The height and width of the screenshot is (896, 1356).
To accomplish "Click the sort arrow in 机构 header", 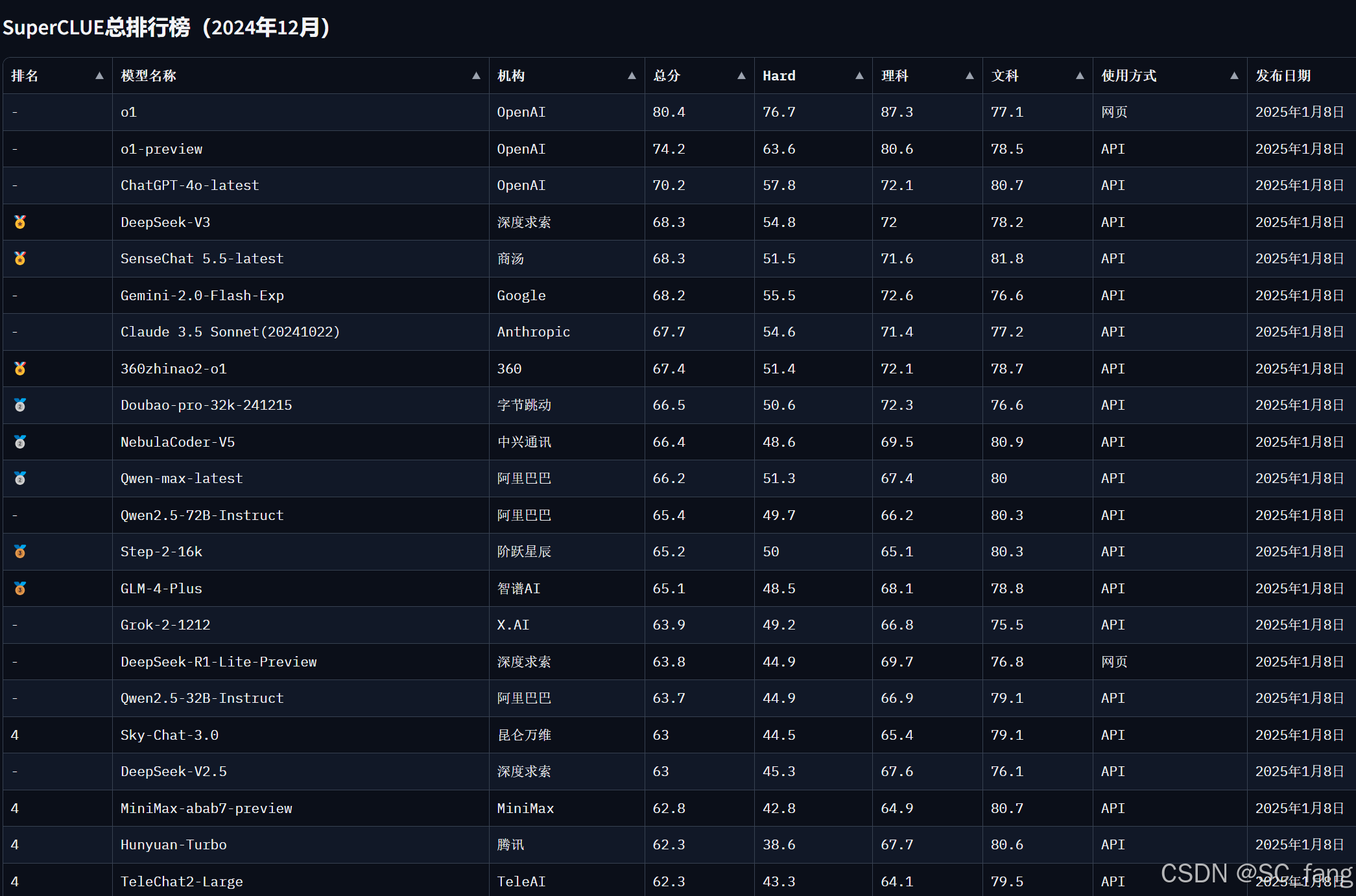I will point(632,76).
